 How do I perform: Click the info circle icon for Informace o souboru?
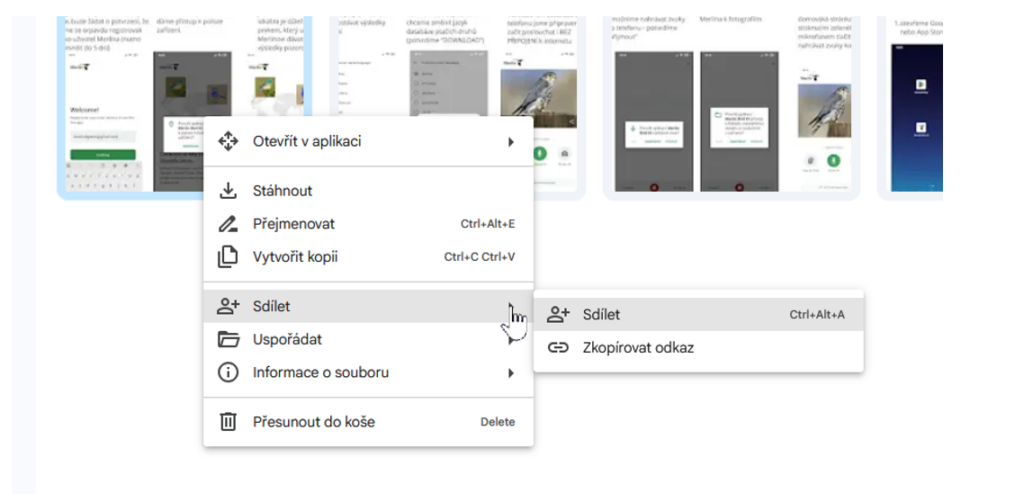pos(228,373)
